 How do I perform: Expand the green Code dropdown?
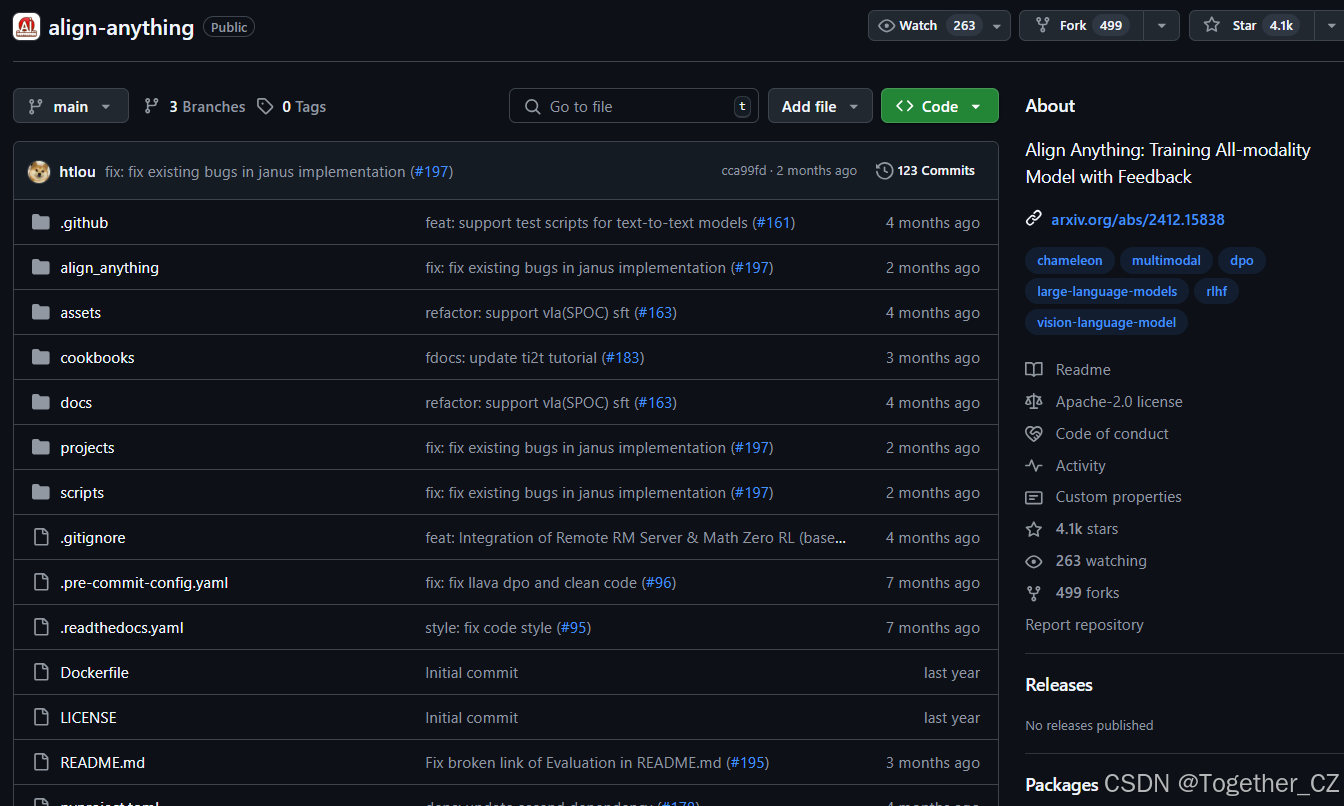pyautogui.click(x=939, y=105)
